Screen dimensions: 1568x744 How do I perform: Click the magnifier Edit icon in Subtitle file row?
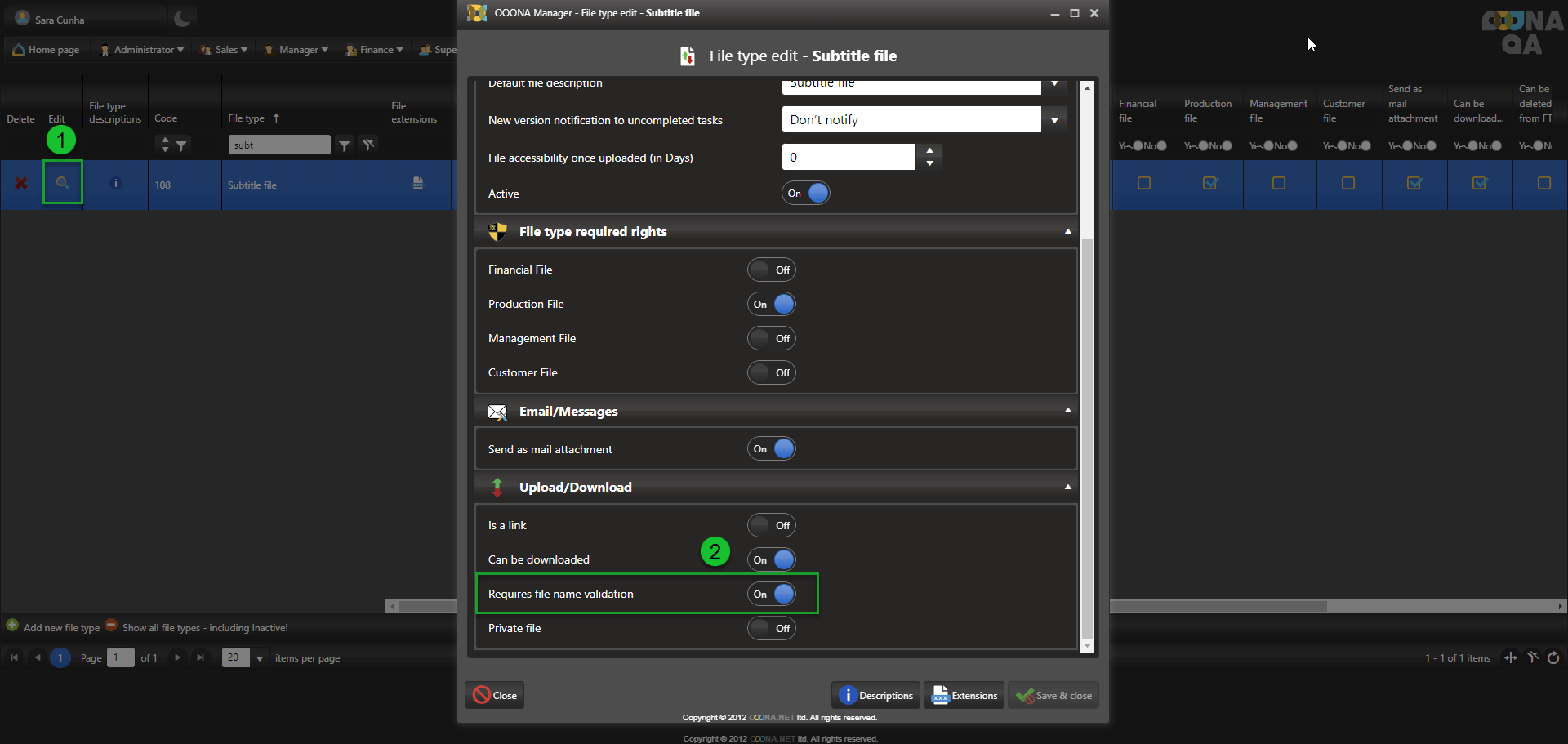[62, 184]
